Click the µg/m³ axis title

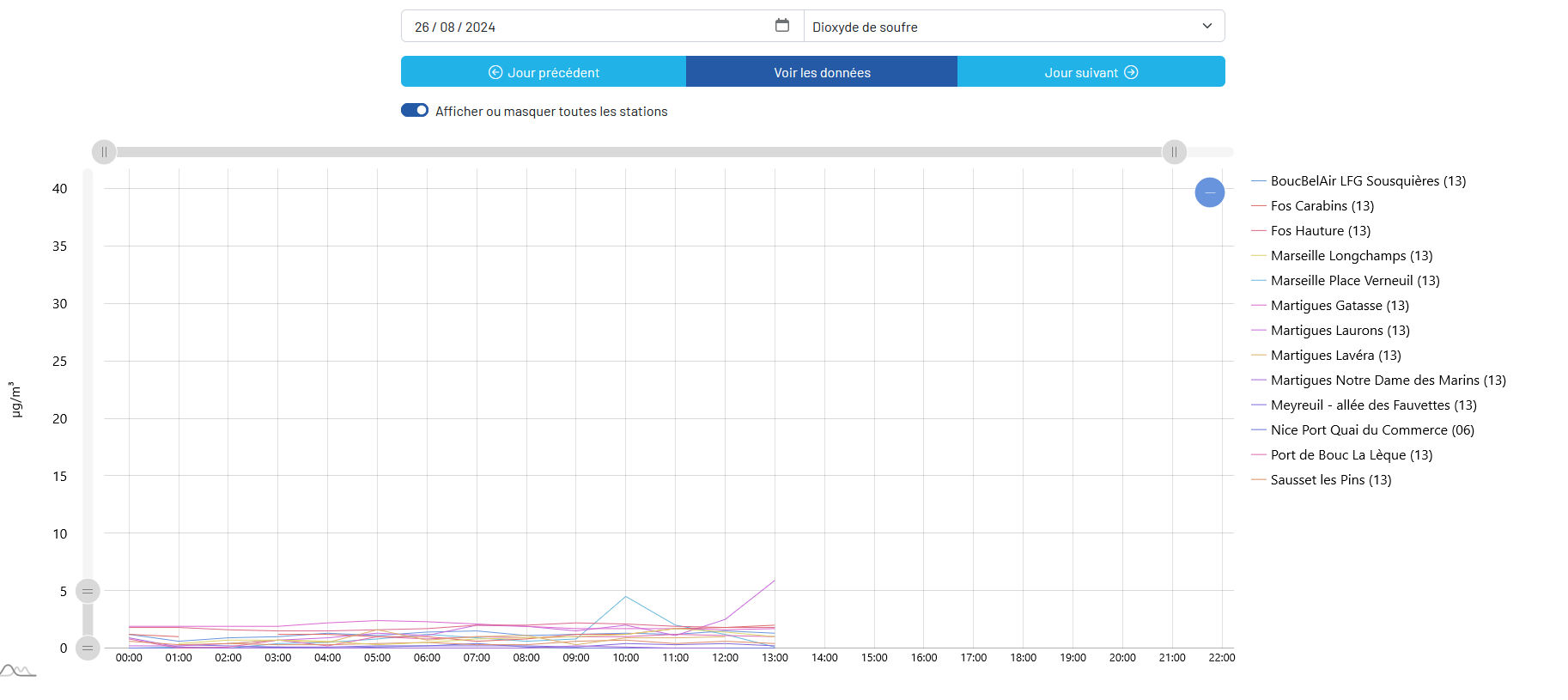15,400
